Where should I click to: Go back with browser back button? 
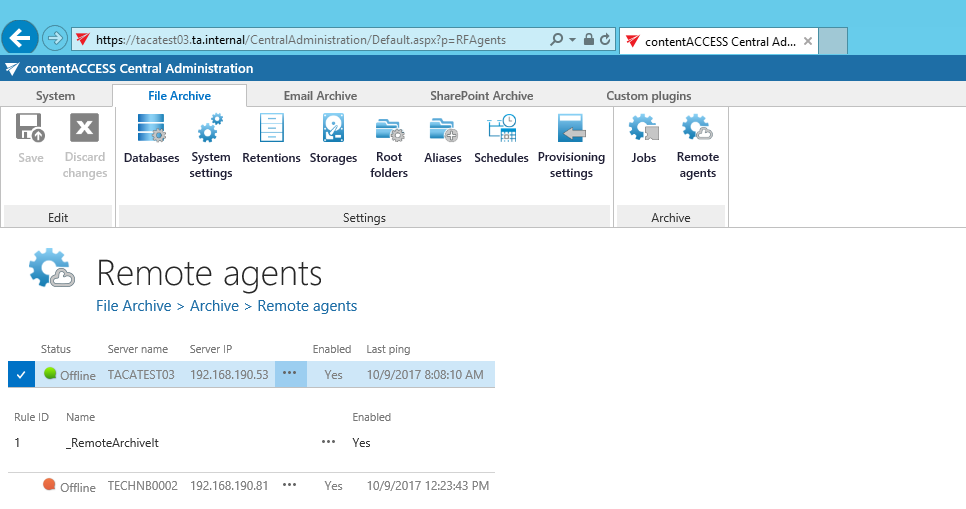(21, 39)
